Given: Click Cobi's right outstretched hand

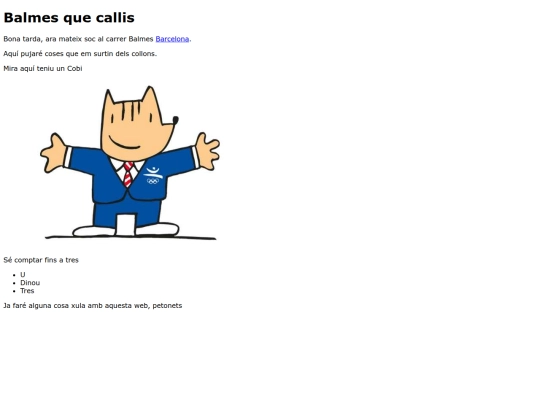Looking at the screenshot, I should click(207, 151).
